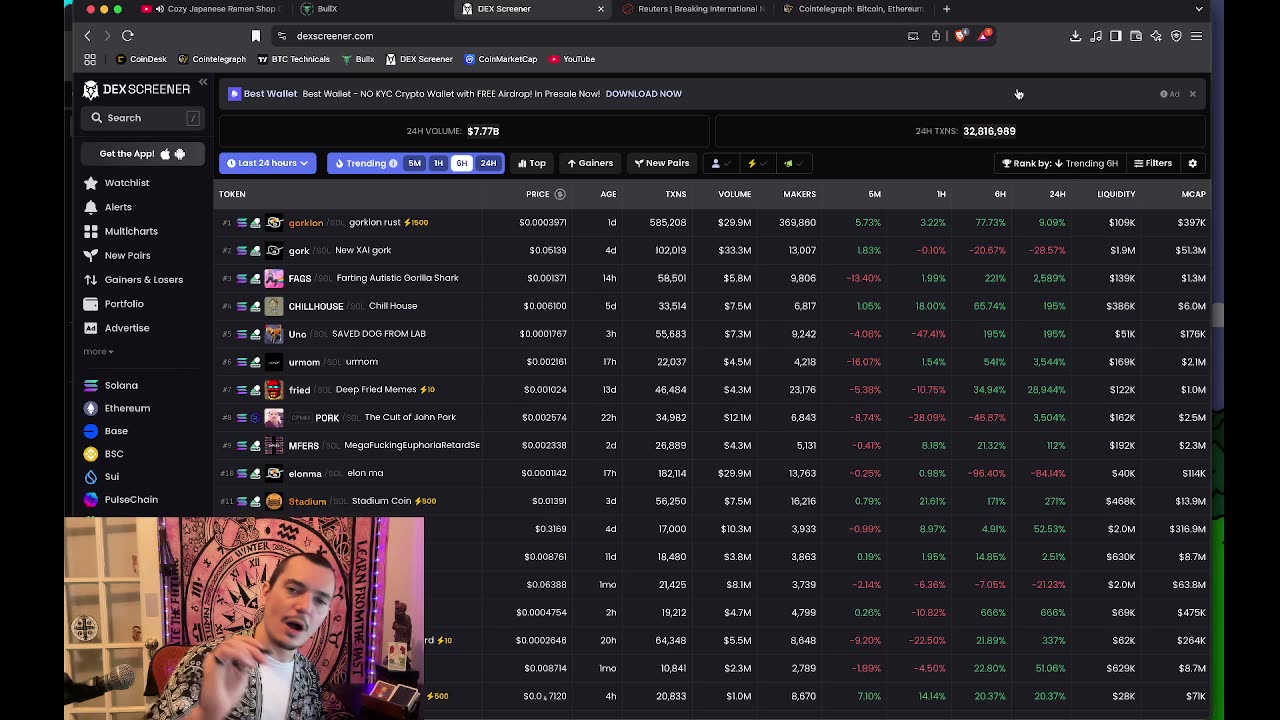
Task: Open the browser downloads icon
Action: tap(1075, 36)
